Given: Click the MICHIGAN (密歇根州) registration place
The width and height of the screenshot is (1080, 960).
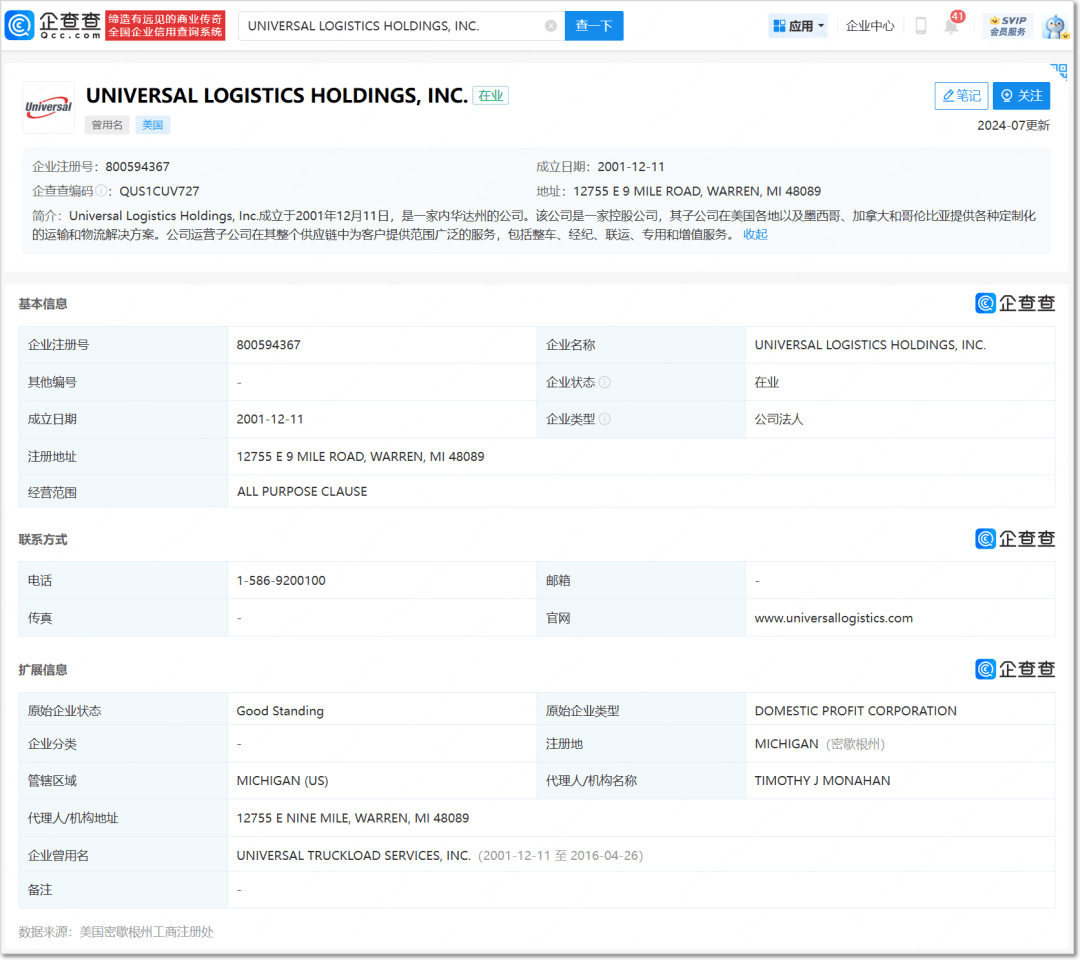Looking at the screenshot, I should pos(820,744).
